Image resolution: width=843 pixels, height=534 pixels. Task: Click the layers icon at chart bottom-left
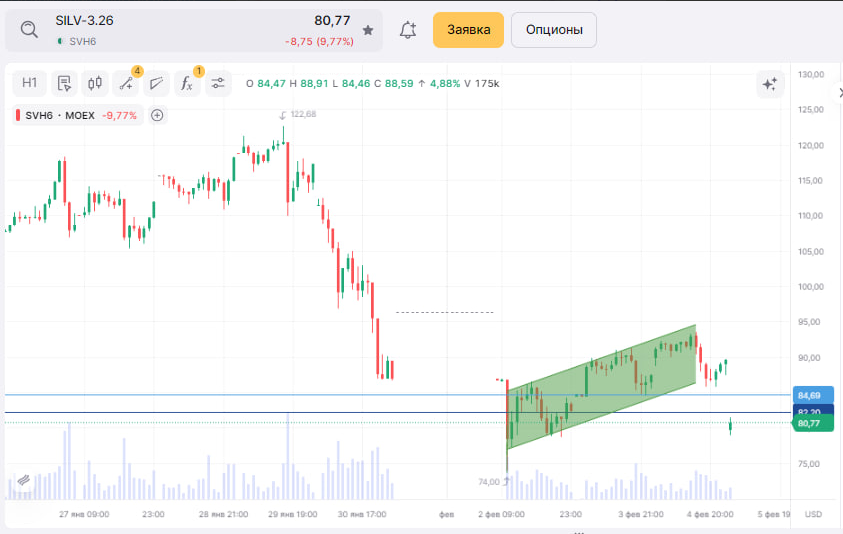click(x=23, y=481)
